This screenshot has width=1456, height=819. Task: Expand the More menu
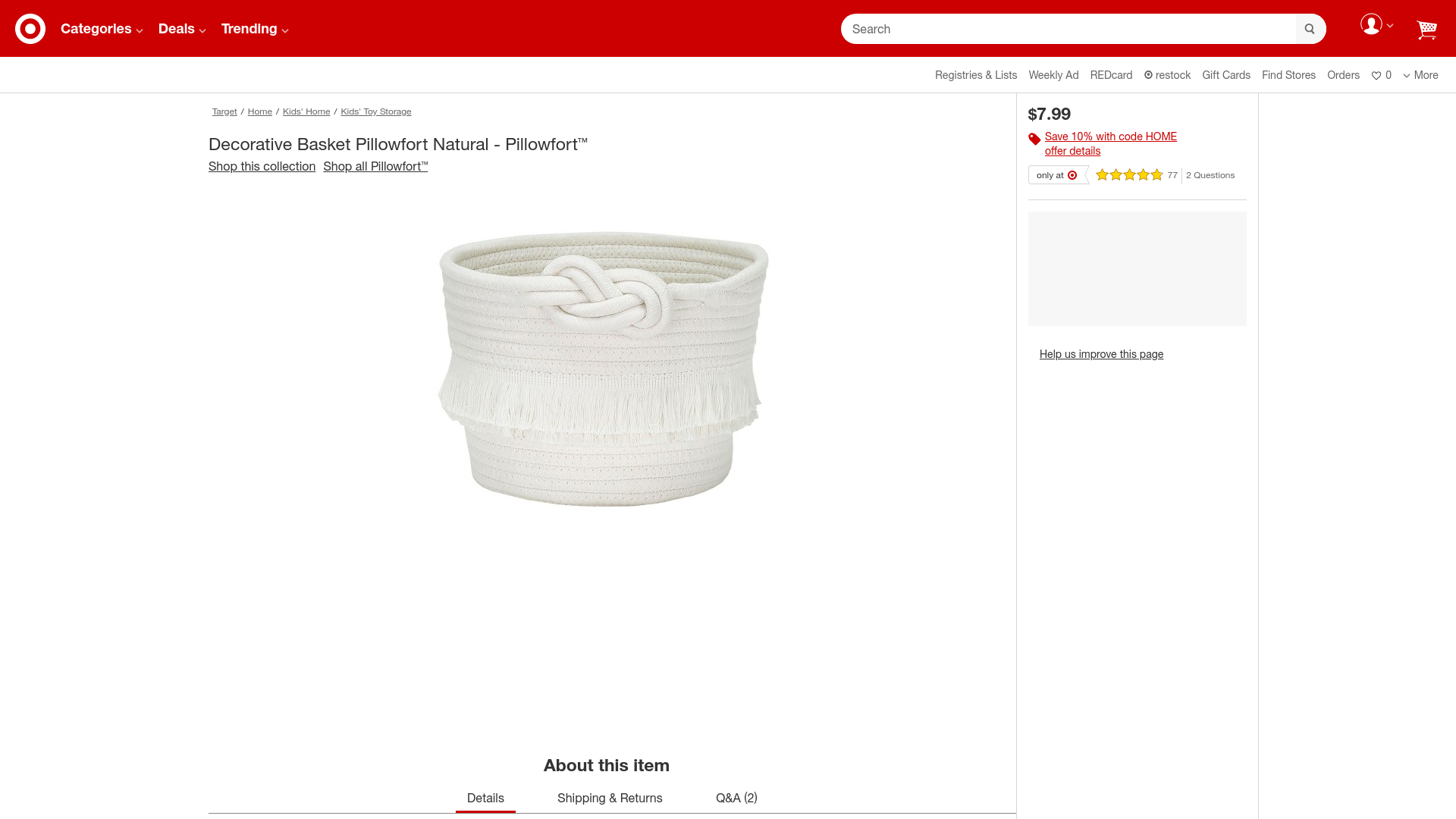point(1420,75)
